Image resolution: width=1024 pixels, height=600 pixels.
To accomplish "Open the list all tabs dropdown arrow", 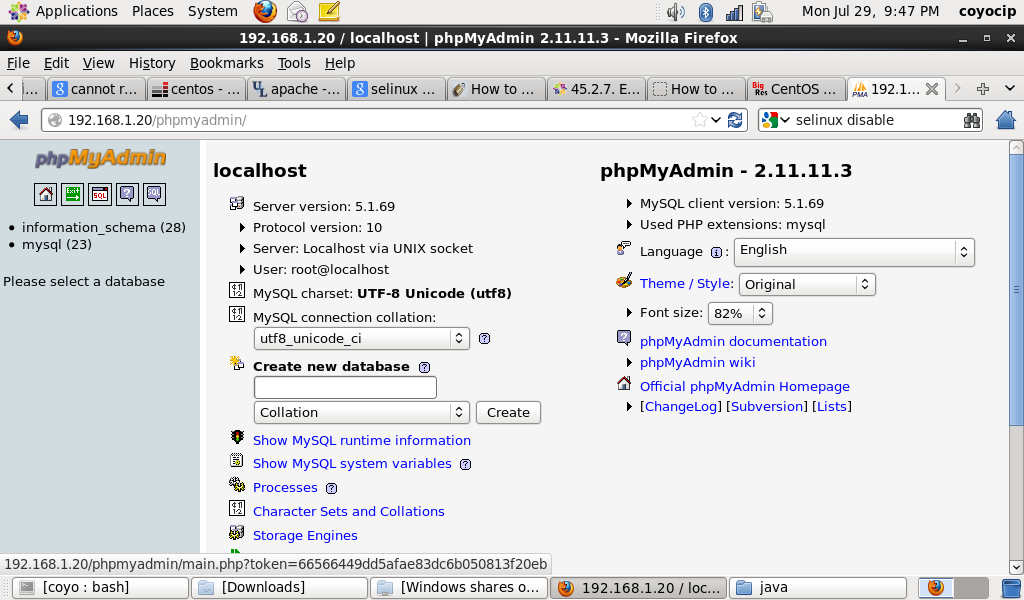I will (x=1010, y=88).
